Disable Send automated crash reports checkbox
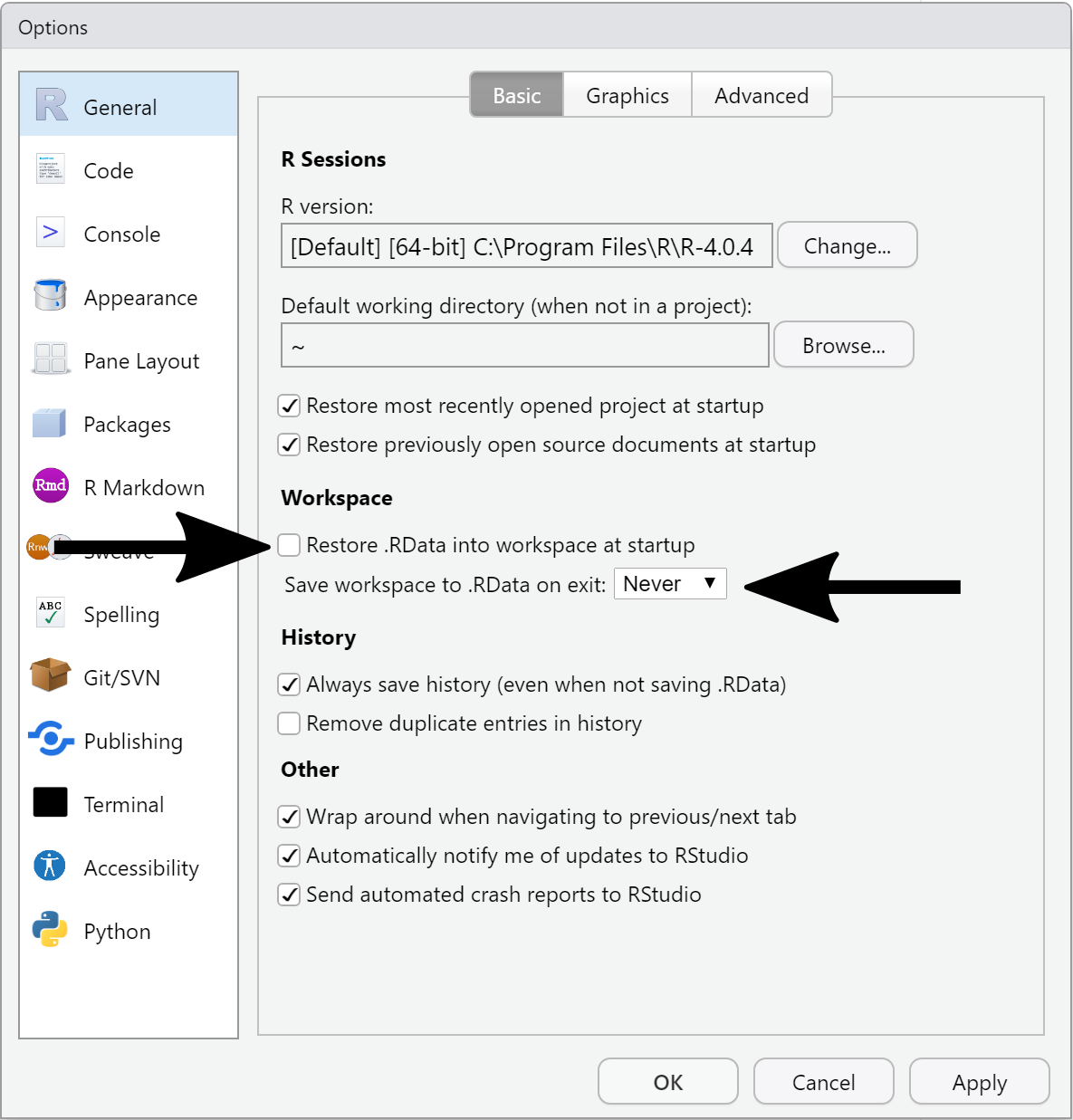This screenshot has width=1073, height=1120. 289,895
